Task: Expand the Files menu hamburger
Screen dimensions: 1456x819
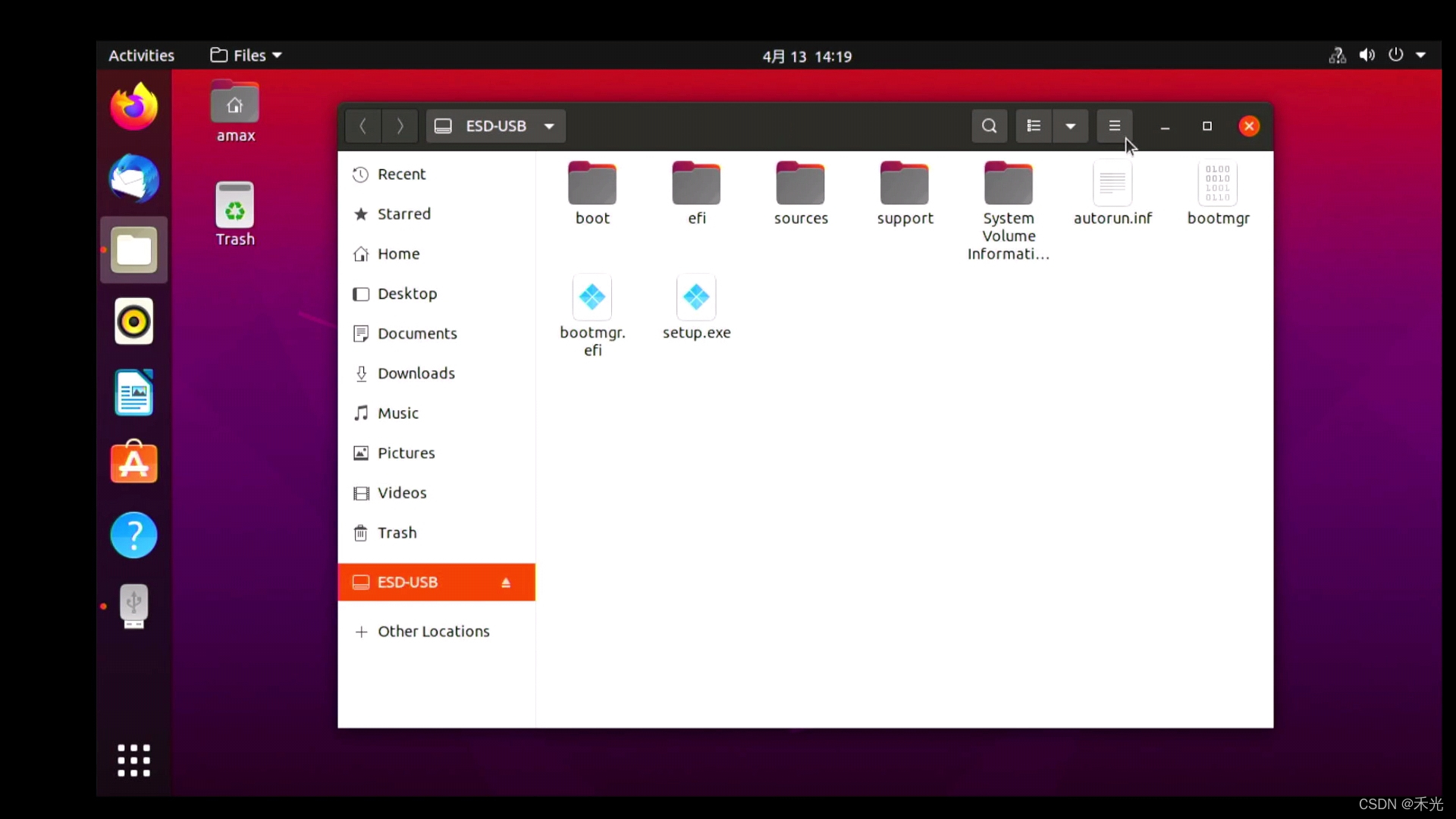Action: pyautogui.click(x=1114, y=125)
